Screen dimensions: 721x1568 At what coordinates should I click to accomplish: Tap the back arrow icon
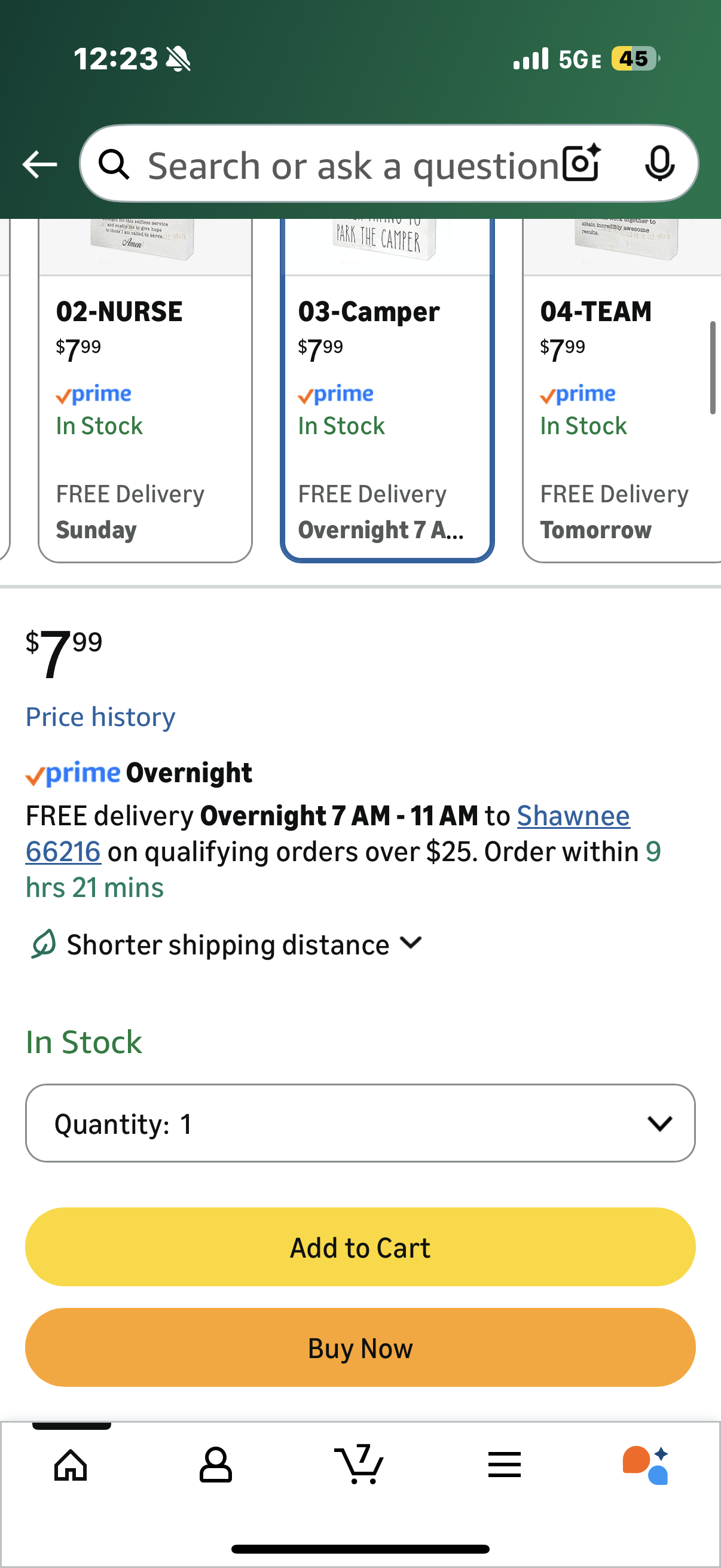pos(39,164)
